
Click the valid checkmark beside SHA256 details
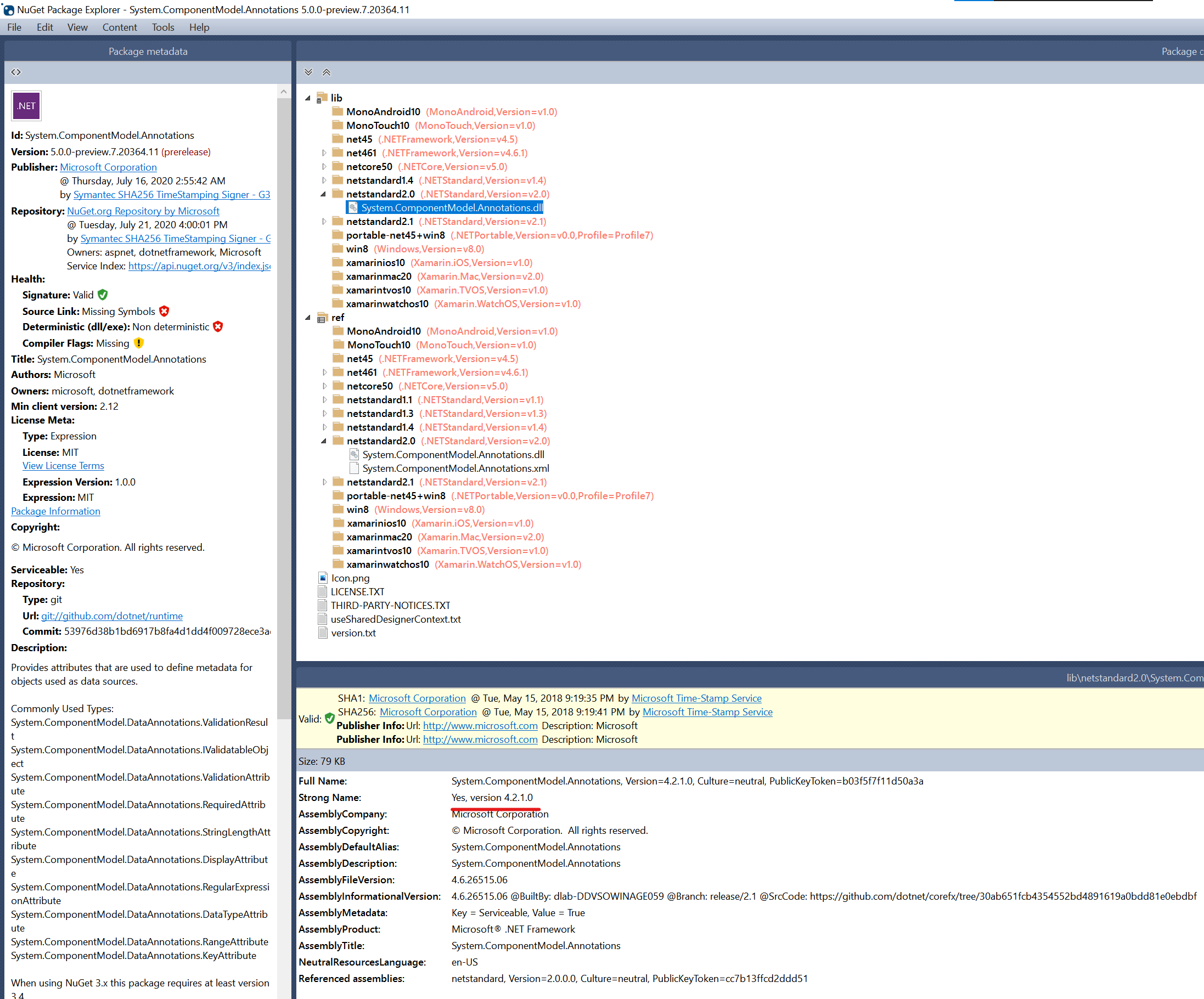(330, 718)
